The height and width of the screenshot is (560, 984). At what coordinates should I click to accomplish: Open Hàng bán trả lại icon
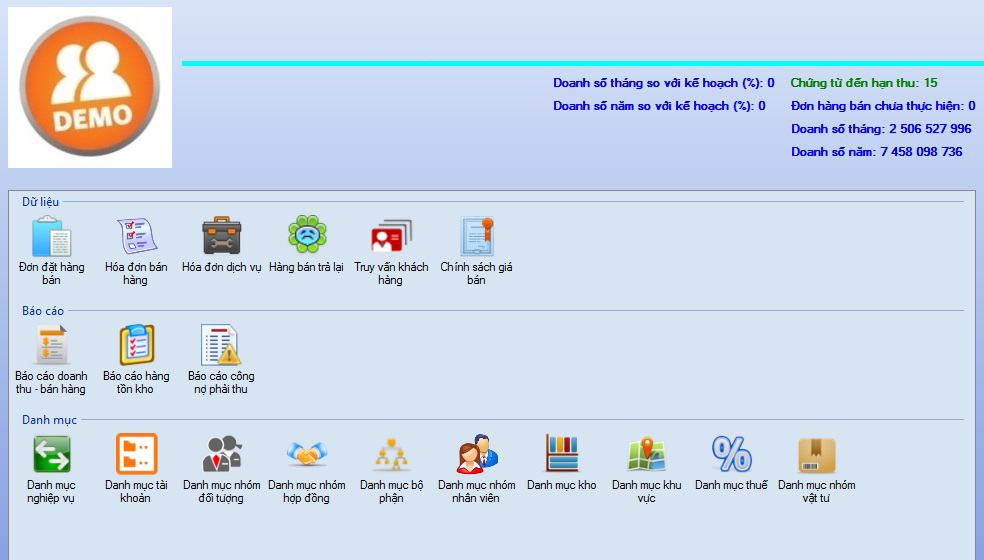(x=307, y=236)
